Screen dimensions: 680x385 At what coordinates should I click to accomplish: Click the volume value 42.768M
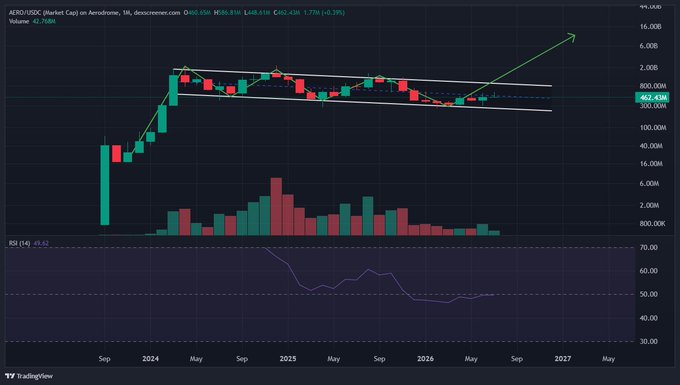(44, 21)
